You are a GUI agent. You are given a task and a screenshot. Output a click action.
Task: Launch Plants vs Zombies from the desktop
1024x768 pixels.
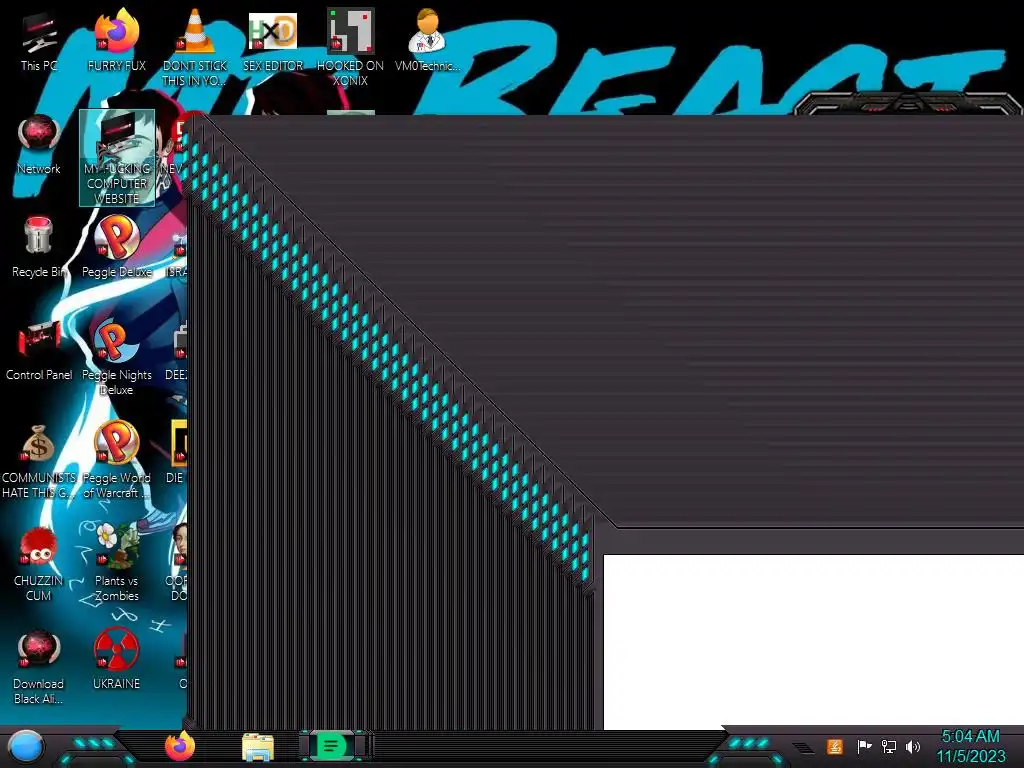coord(116,563)
